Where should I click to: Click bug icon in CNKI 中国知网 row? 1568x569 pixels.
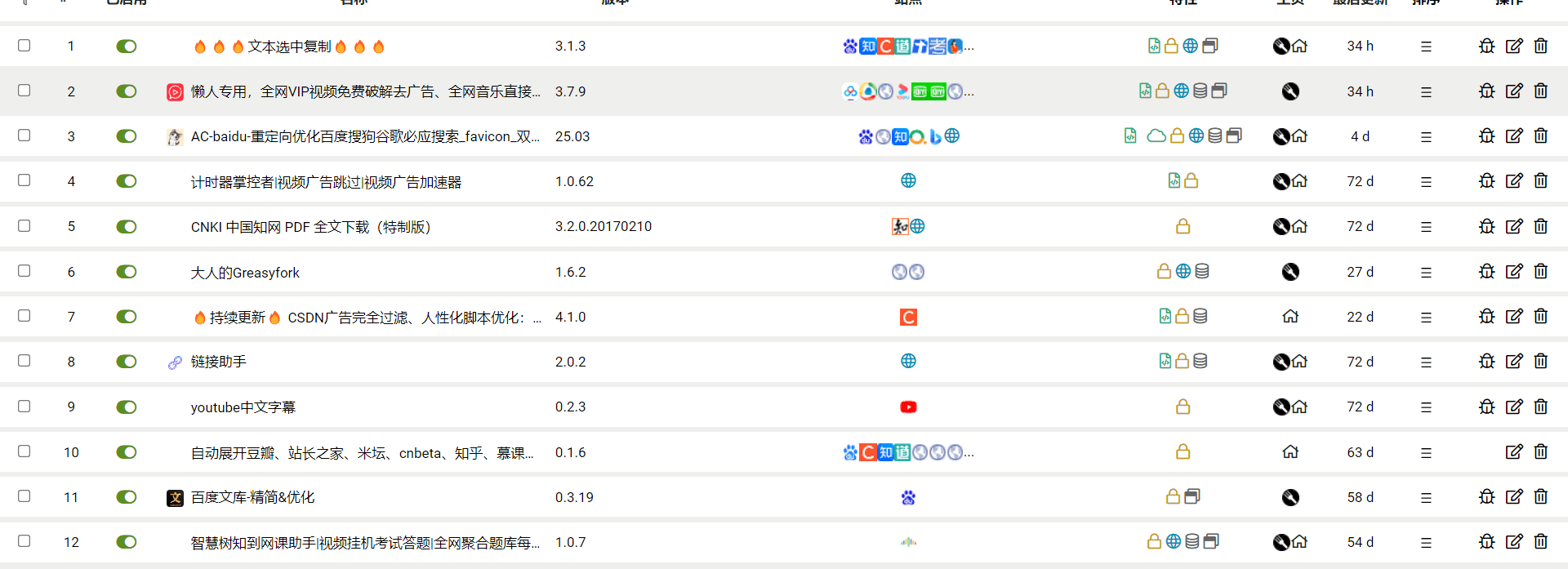coord(1487,226)
